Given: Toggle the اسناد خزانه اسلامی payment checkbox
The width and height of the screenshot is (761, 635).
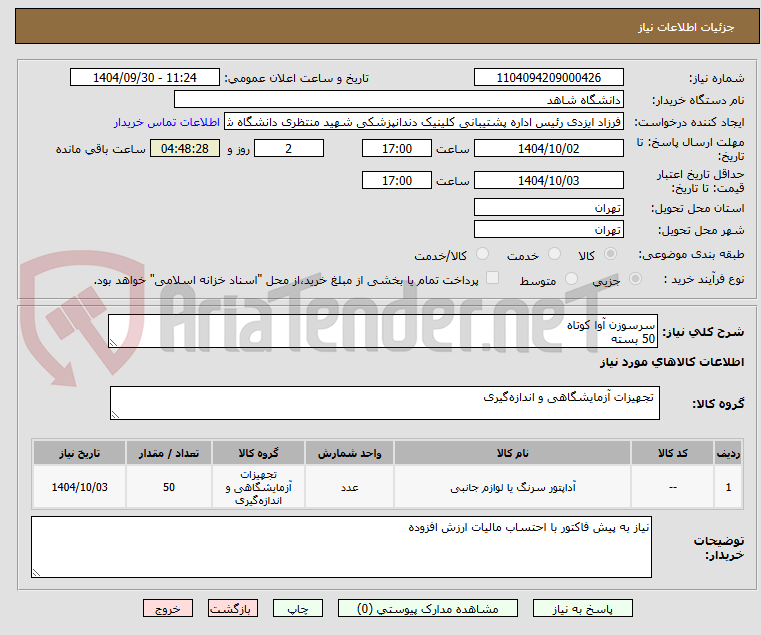Looking at the screenshot, I should 492,278.
